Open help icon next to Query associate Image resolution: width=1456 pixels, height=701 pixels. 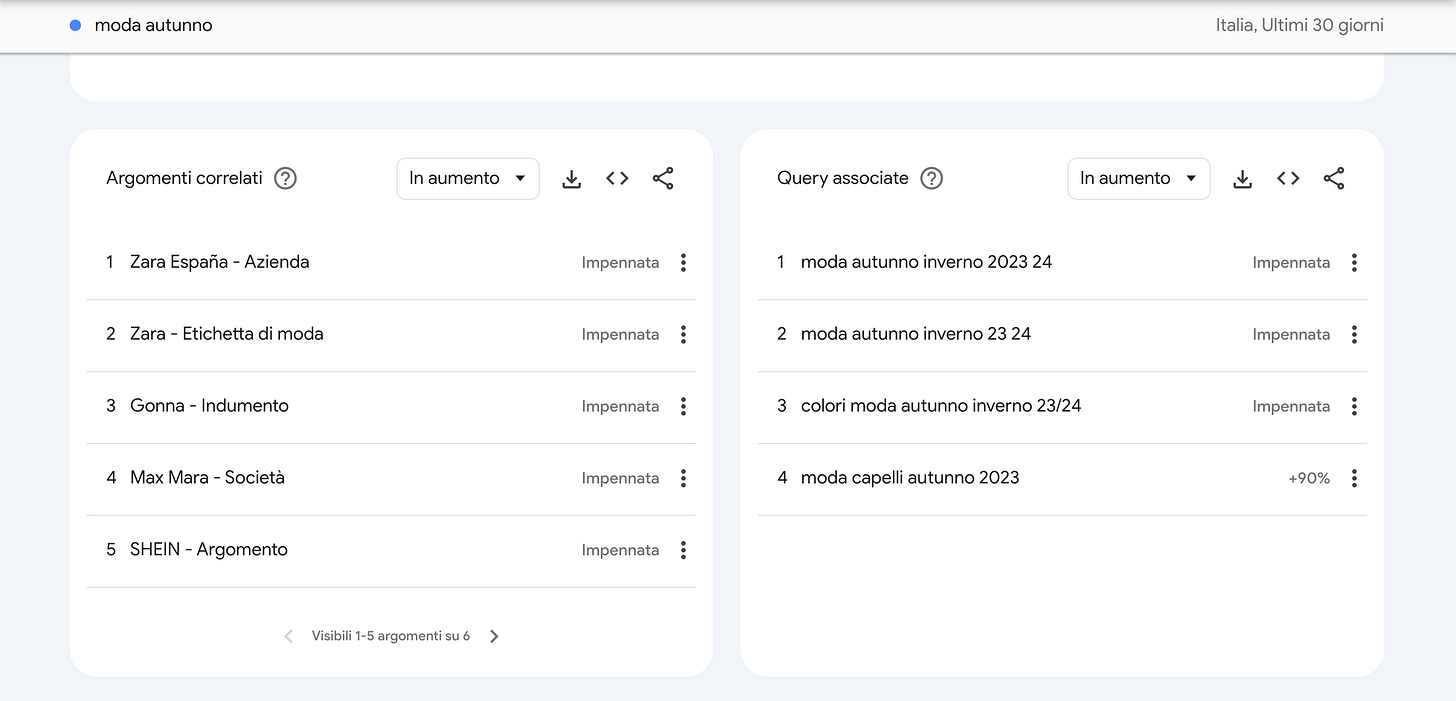tap(932, 179)
